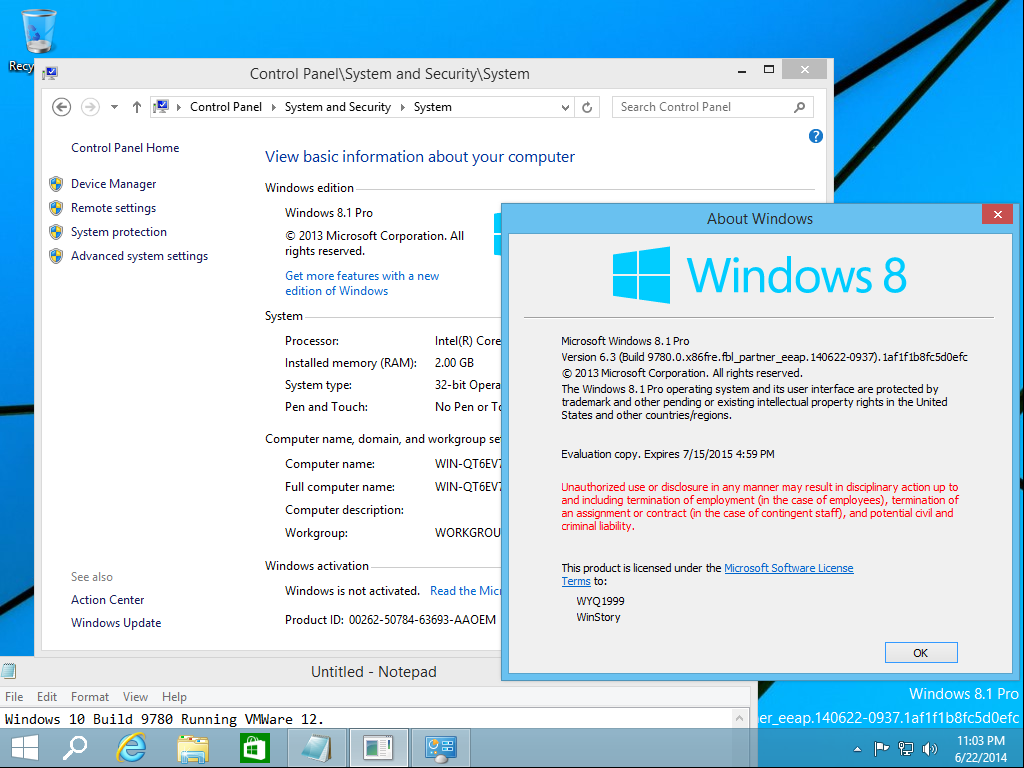Image resolution: width=1024 pixels, height=768 pixels.
Task: Click OK in the About Windows dialog
Action: tap(921, 652)
